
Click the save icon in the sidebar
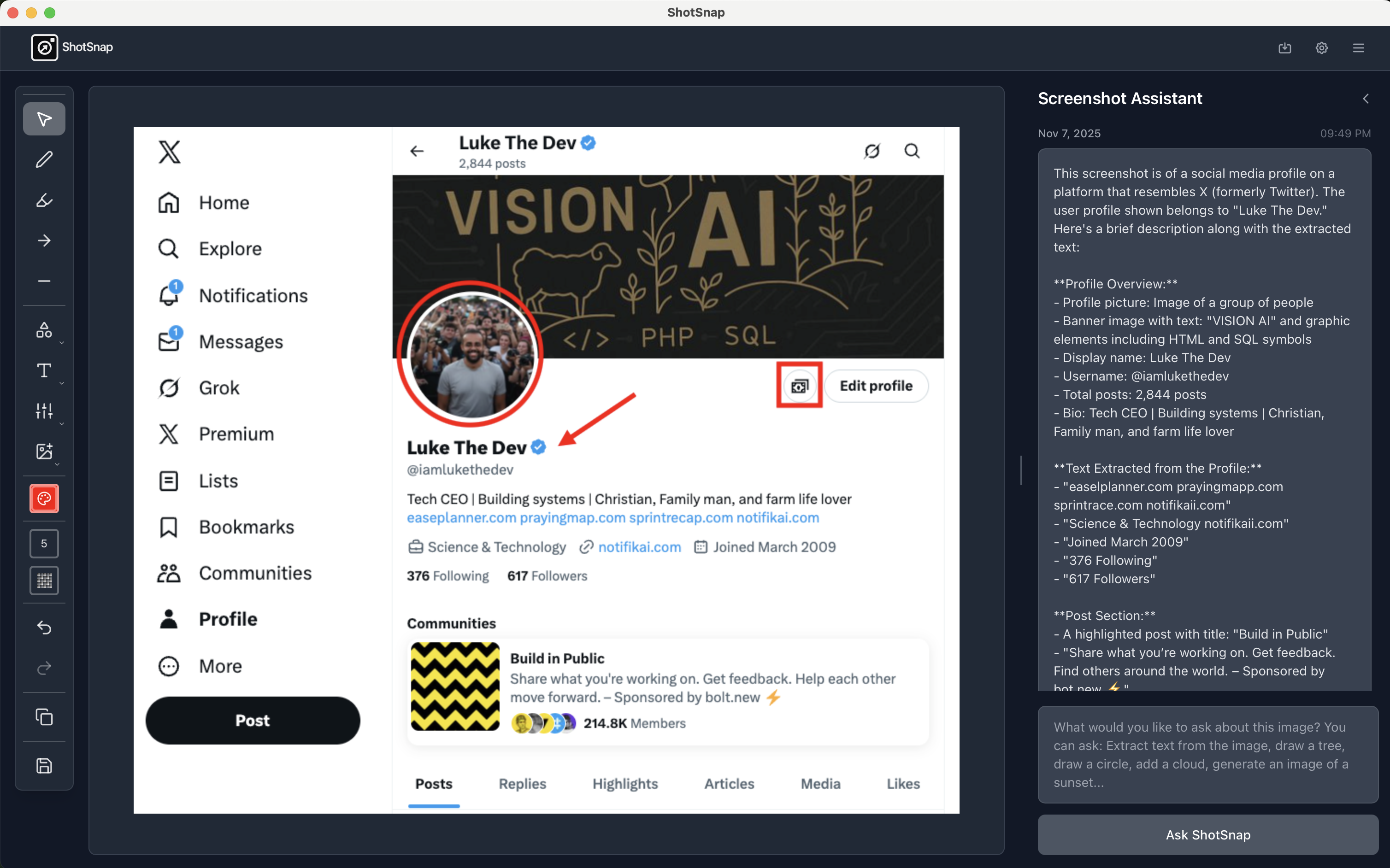44,766
